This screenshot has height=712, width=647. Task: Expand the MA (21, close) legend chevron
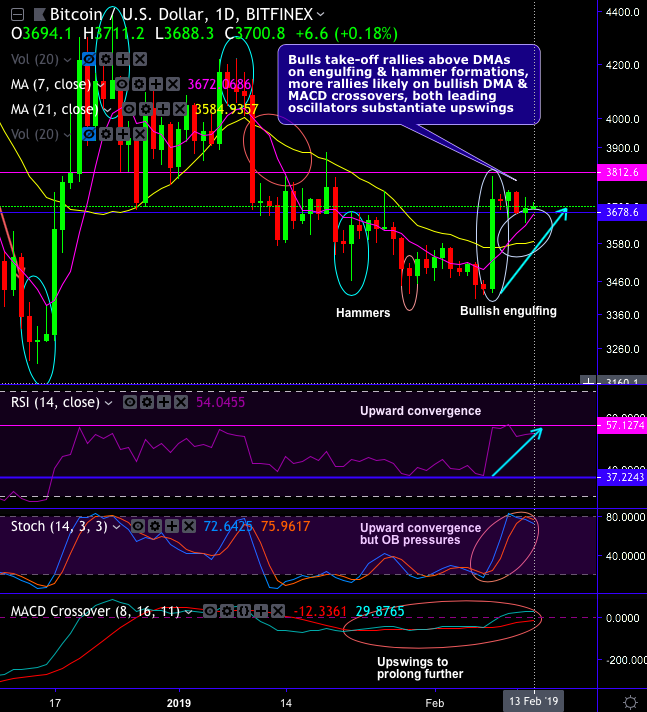click(109, 110)
